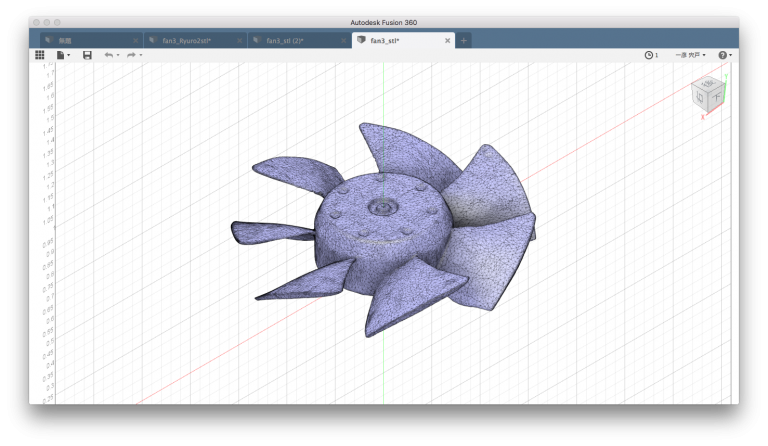Close the fan3_Ryuro2stl tab

coord(239,40)
